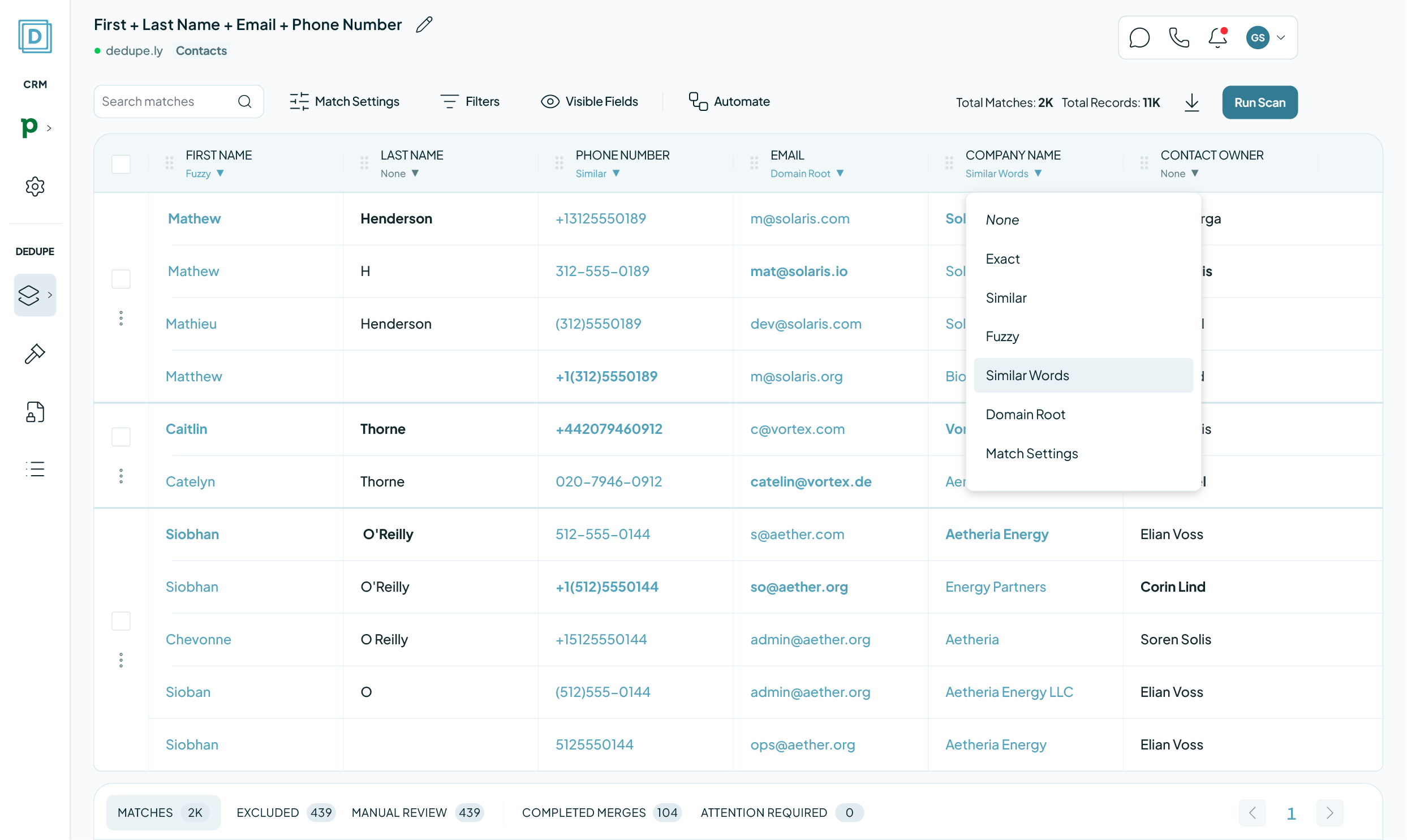Screen dimensions: 1407x840
Task: Click the download arrow icon
Action: coord(1192,102)
